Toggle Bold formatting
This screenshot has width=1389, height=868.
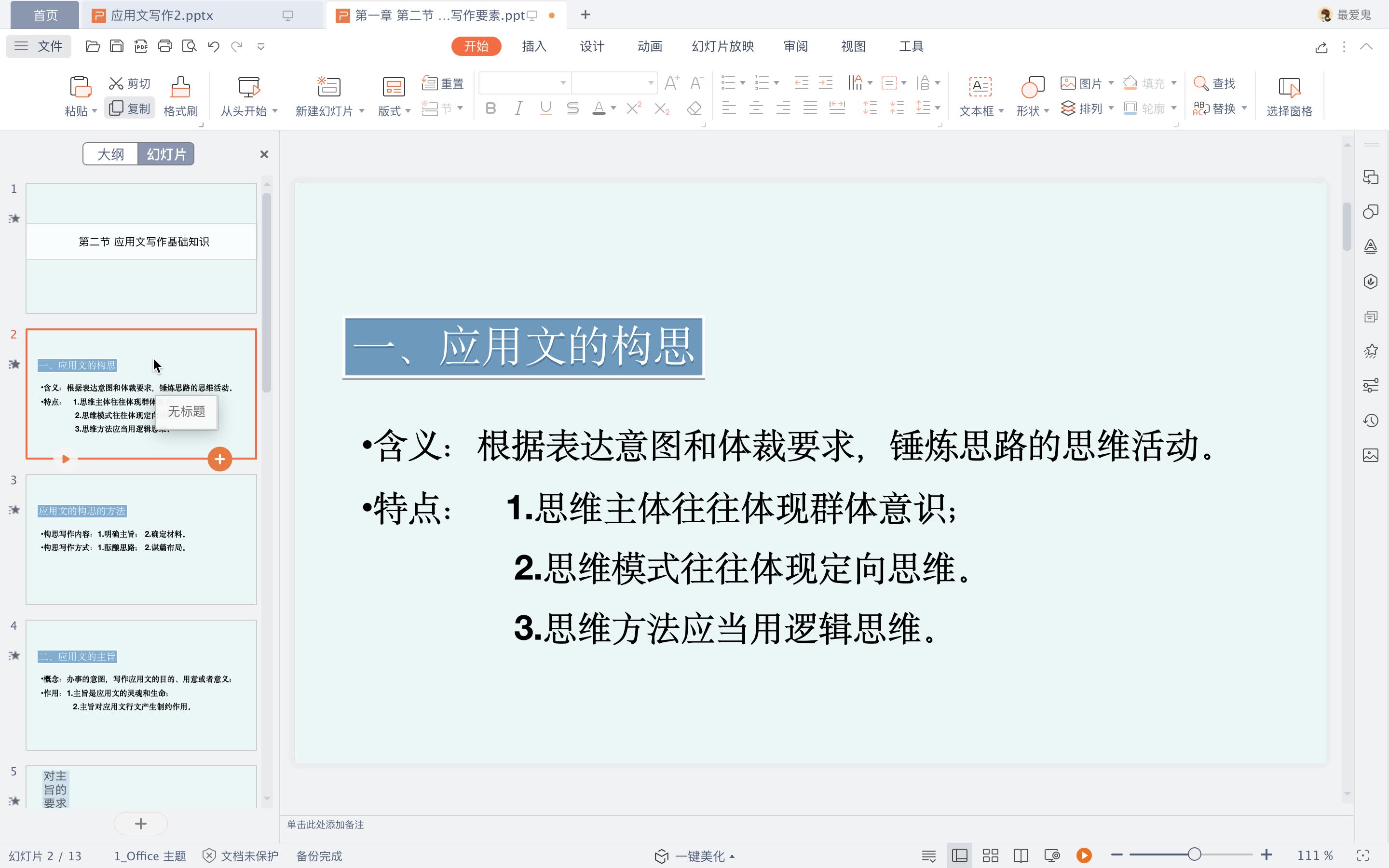[x=491, y=108]
